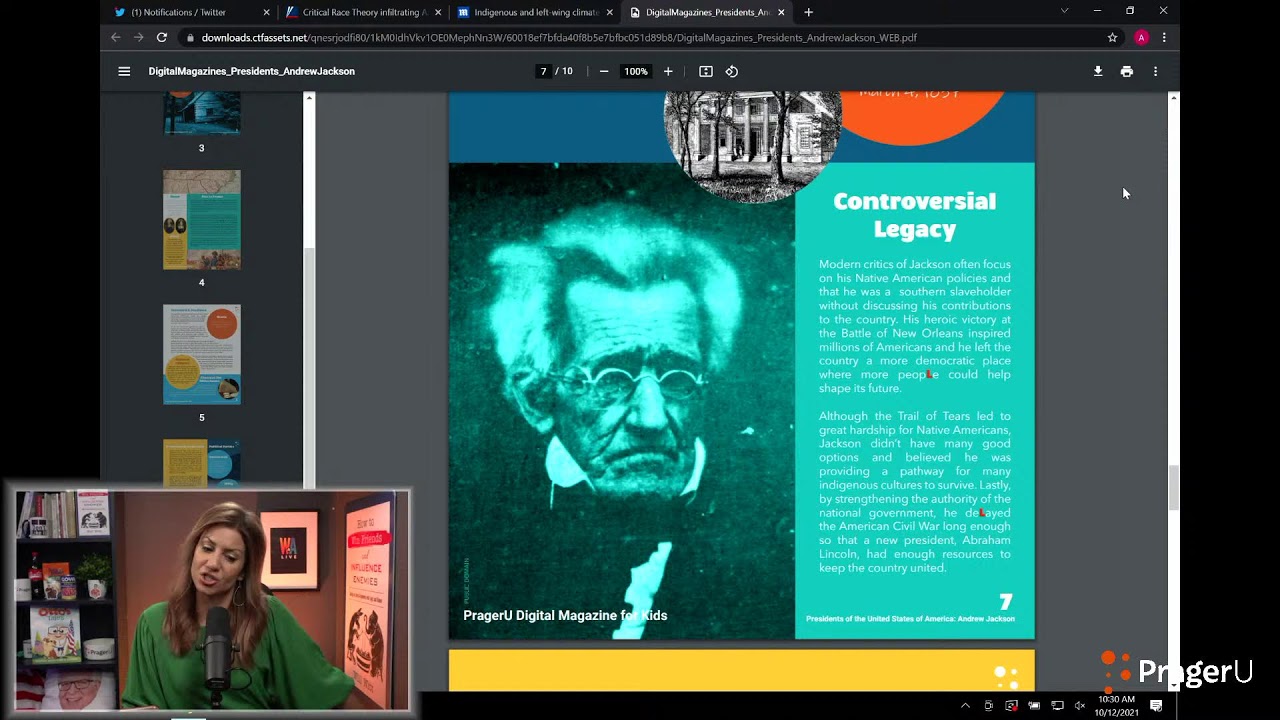Zoom in the PDF with plus icon
Viewport: 1280px width, 720px height.
pos(668,71)
